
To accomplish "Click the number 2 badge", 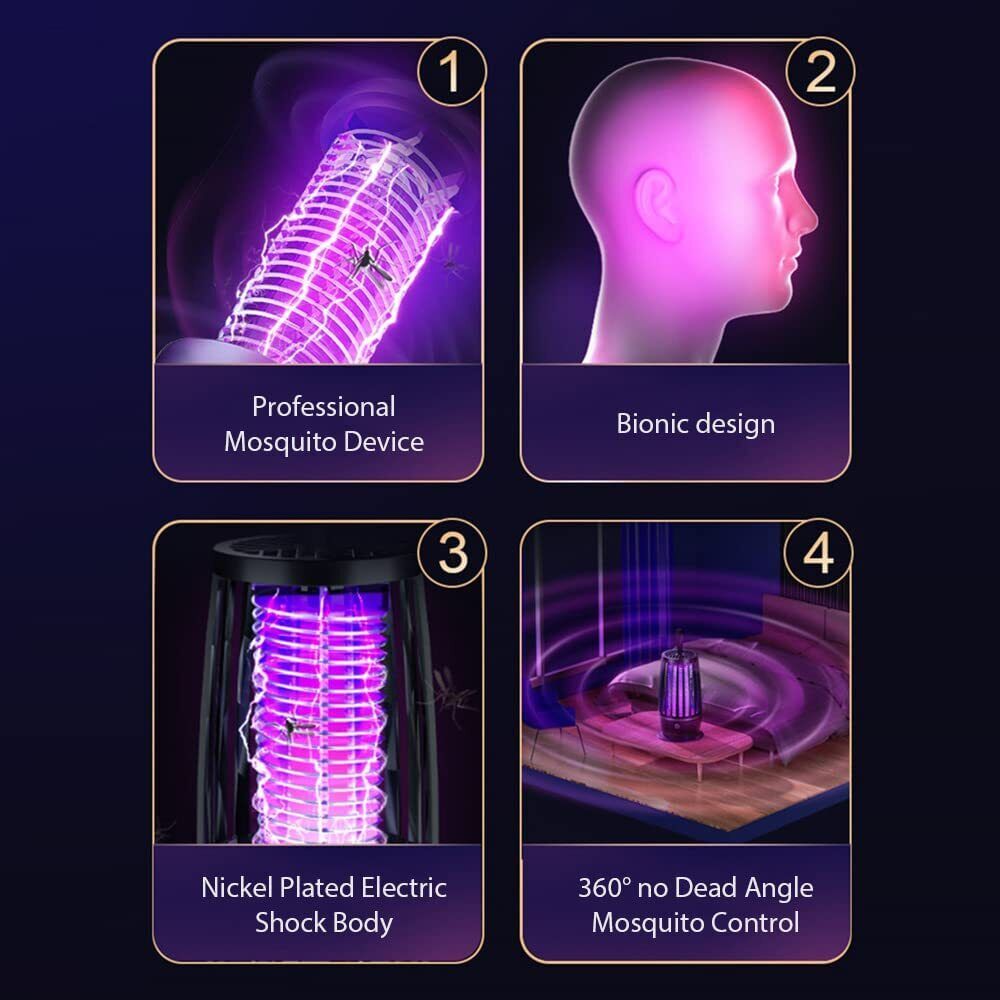I will [820, 71].
